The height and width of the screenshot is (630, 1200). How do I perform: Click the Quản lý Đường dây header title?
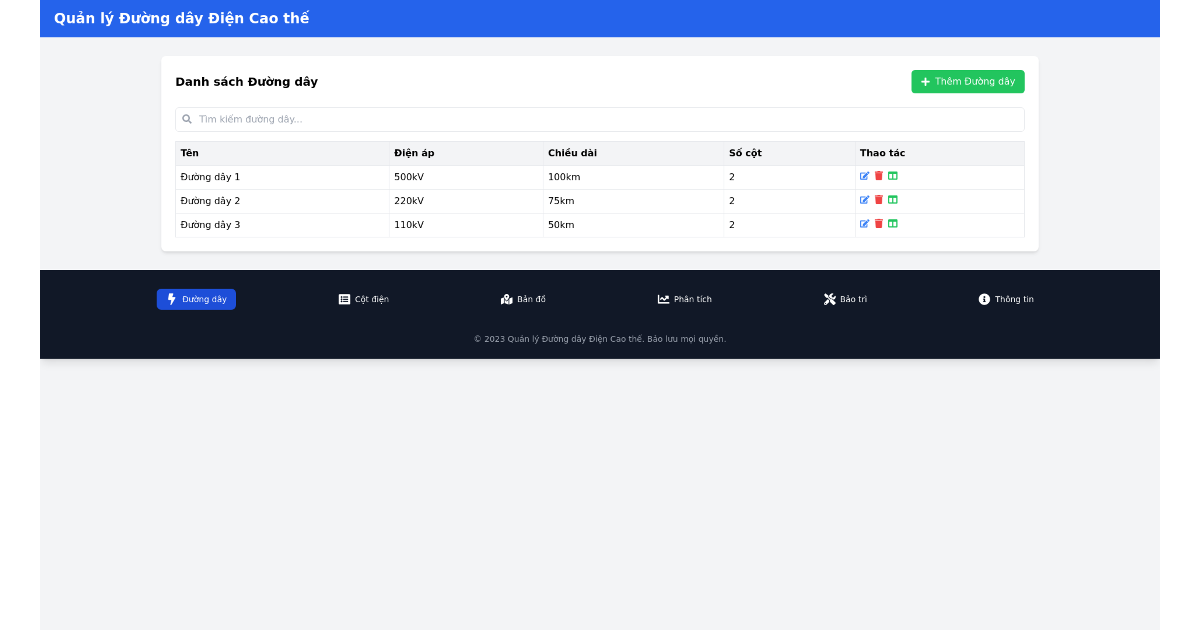point(182,18)
